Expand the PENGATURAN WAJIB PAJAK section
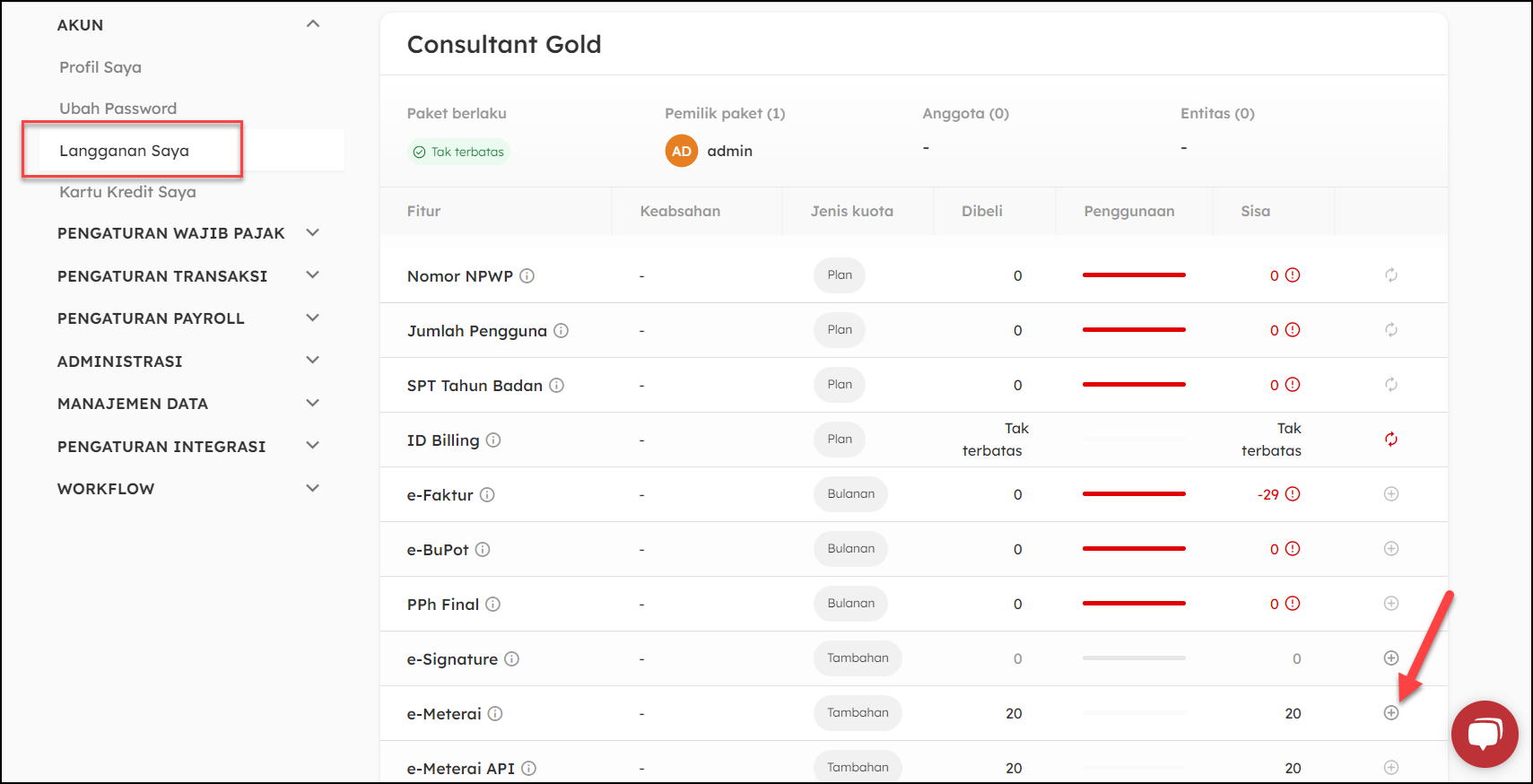1533x784 pixels. tap(312, 233)
